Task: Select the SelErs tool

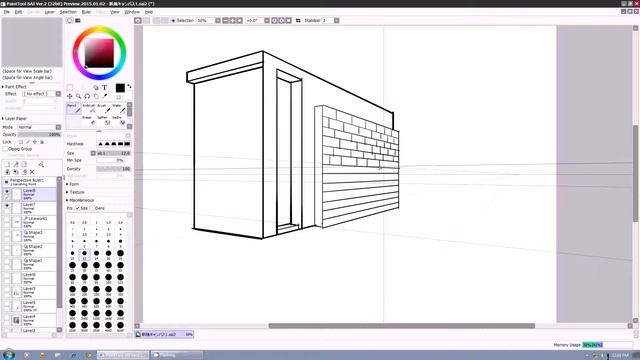Action: (x=119, y=120)
